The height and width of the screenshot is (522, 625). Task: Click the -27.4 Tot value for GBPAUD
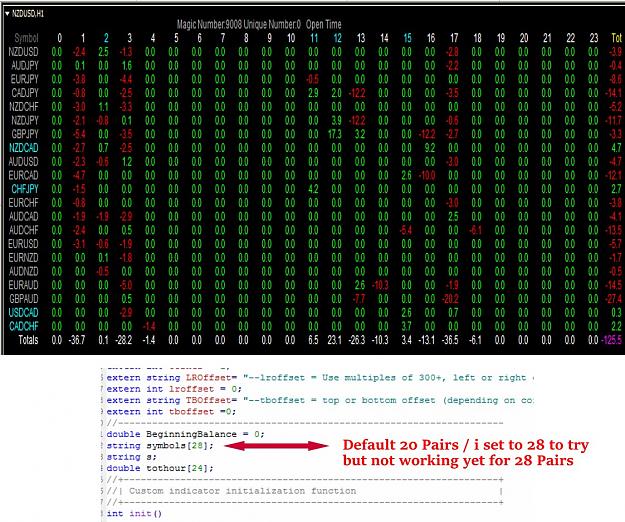[x=613, y=299]
